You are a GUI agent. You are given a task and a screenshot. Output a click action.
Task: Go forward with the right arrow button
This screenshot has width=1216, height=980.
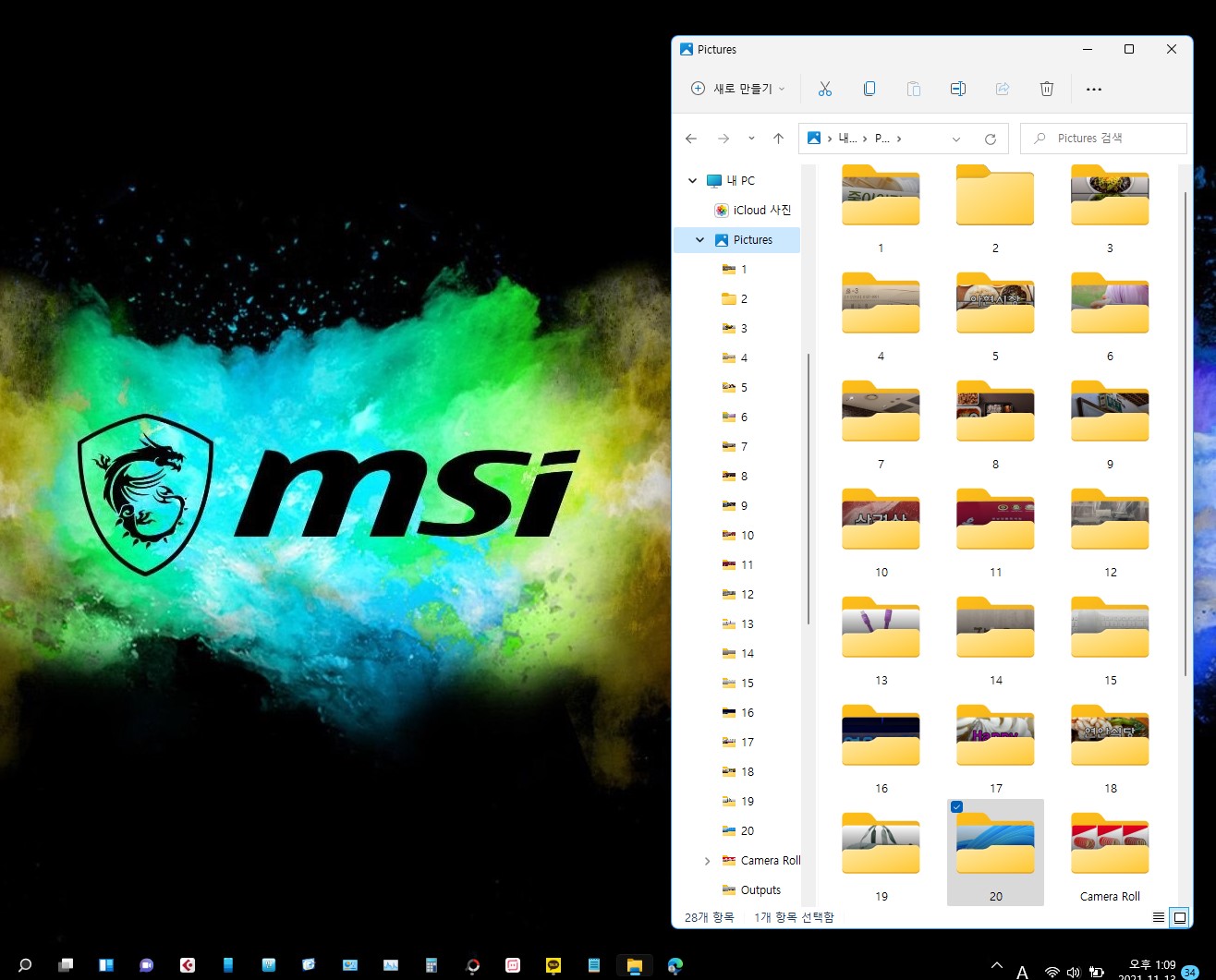pyautogui.click(x=724, y=139)
